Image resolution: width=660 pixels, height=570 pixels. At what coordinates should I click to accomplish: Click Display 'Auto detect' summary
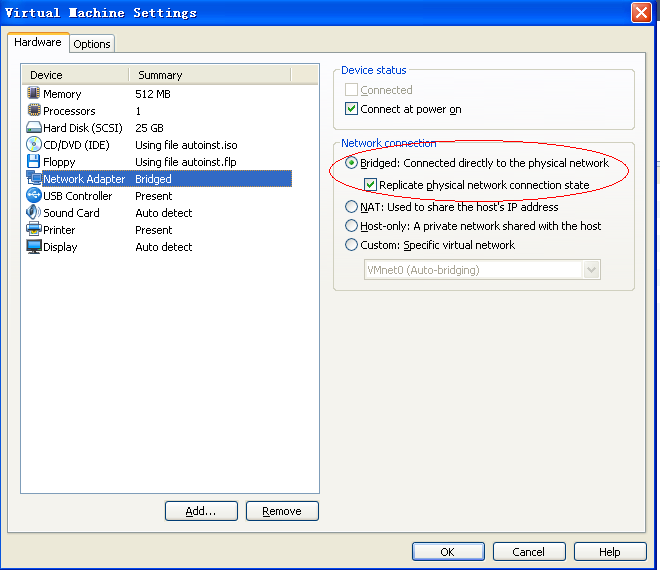coord(164,247)
